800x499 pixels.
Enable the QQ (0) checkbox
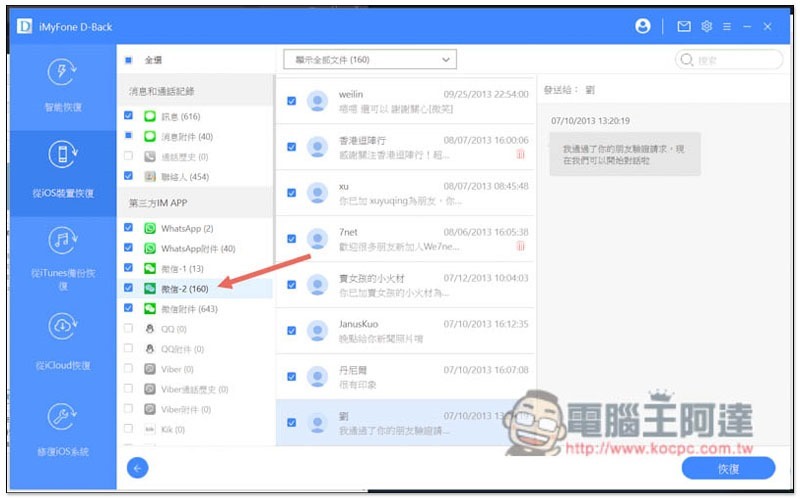click(x=129, y=328)
